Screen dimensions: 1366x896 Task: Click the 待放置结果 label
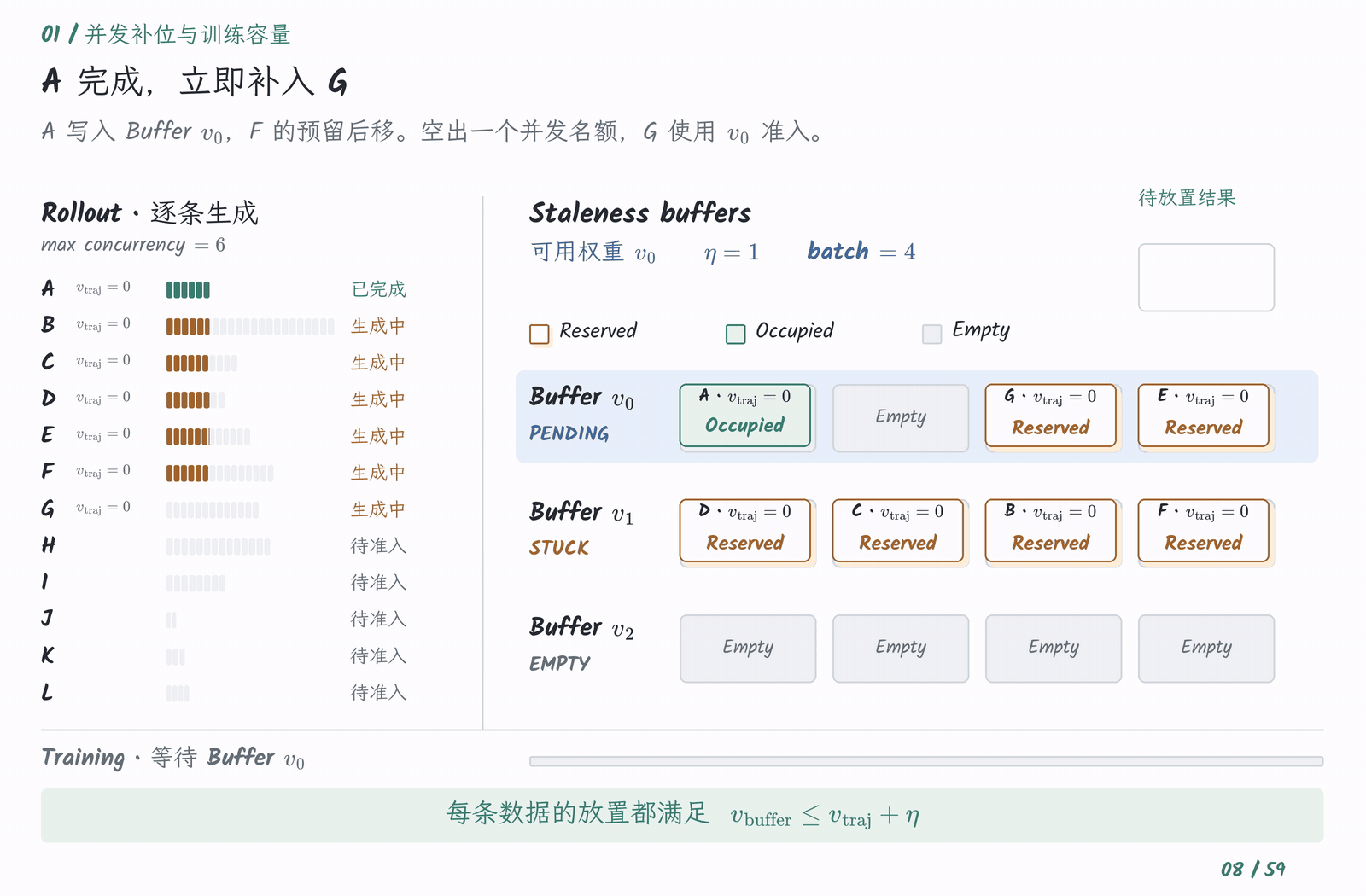[1187, 198]
